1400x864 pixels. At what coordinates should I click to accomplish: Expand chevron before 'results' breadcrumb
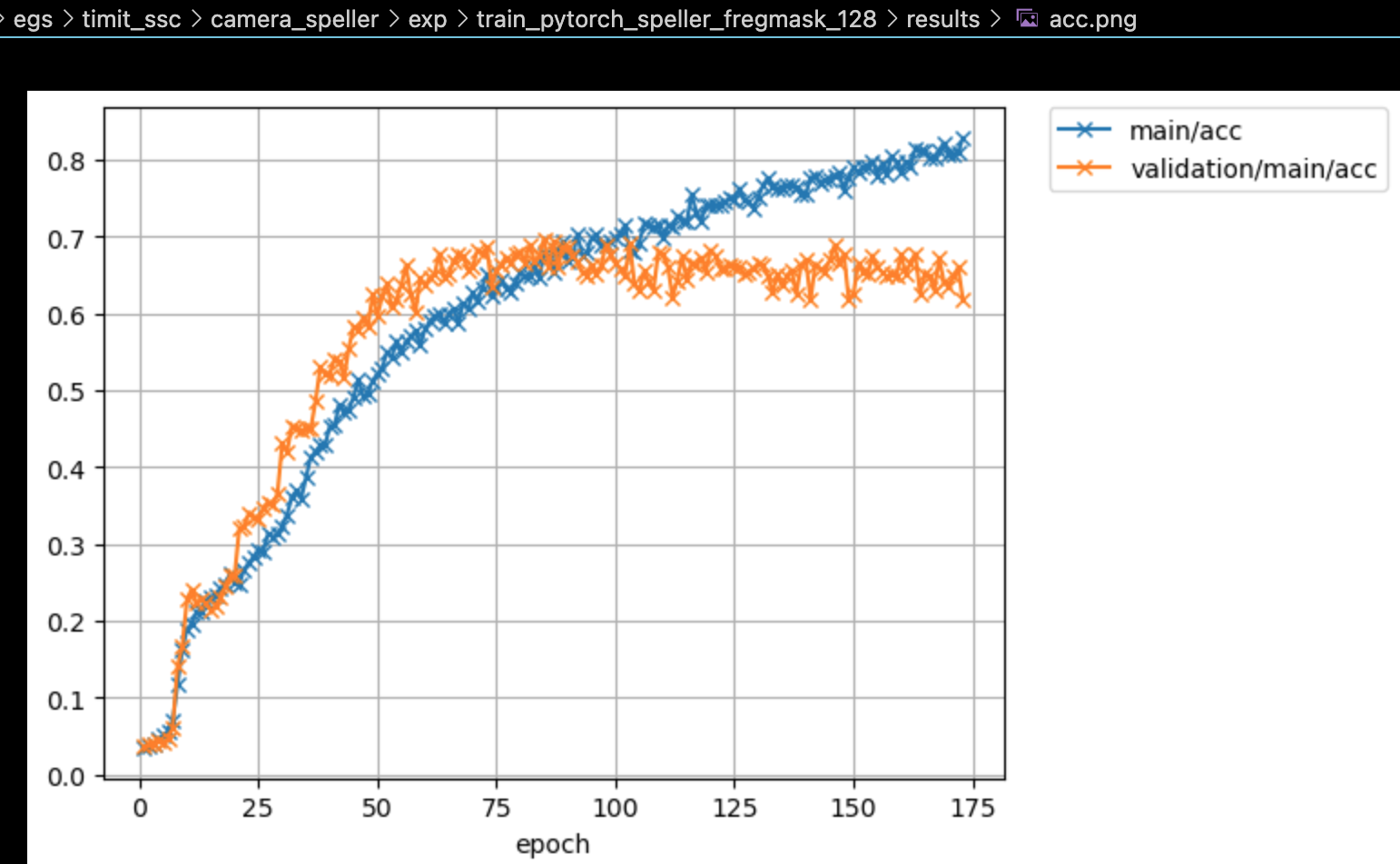coord(892,19)
